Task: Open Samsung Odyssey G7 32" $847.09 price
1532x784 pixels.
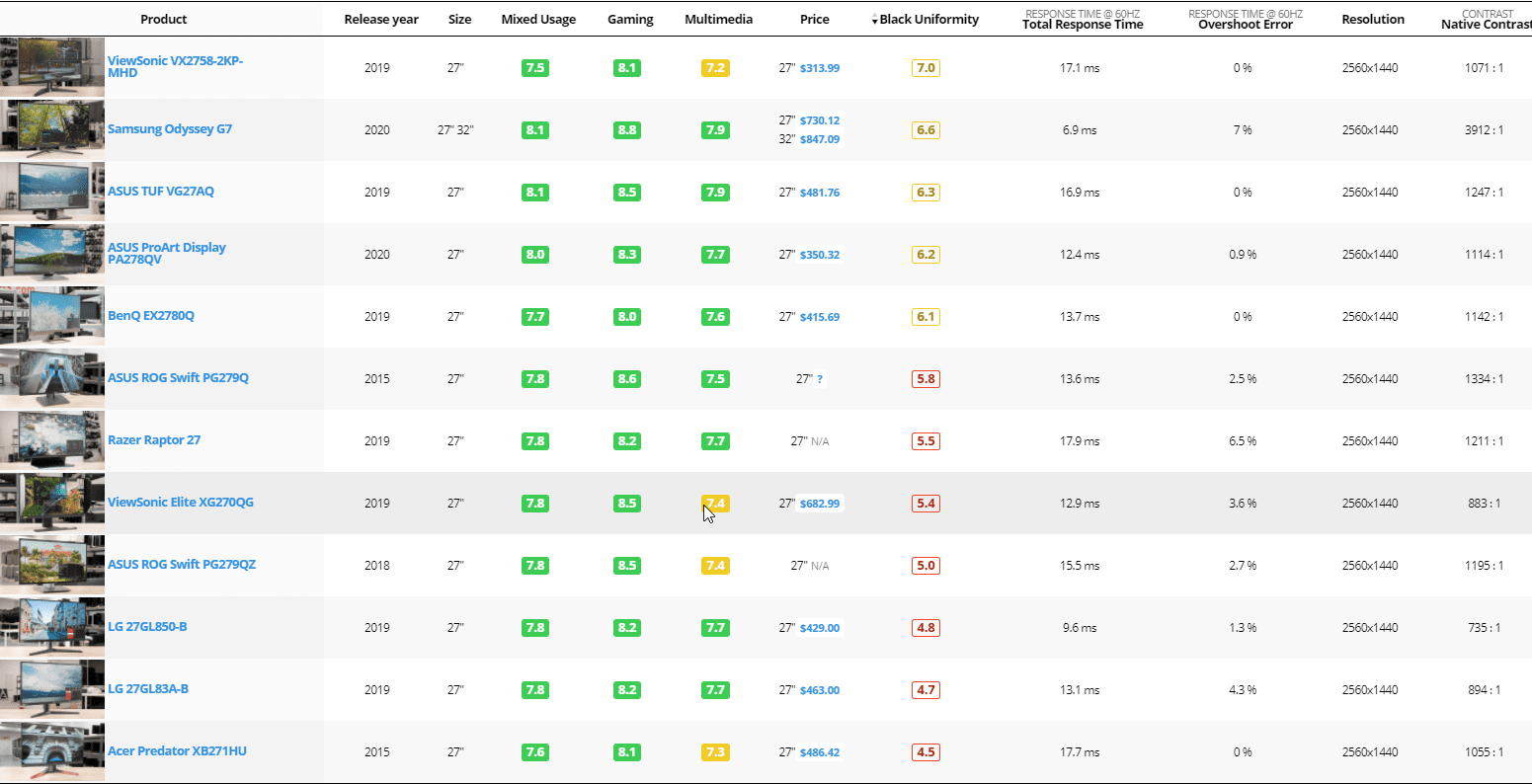Action: [x=820, y=139]
